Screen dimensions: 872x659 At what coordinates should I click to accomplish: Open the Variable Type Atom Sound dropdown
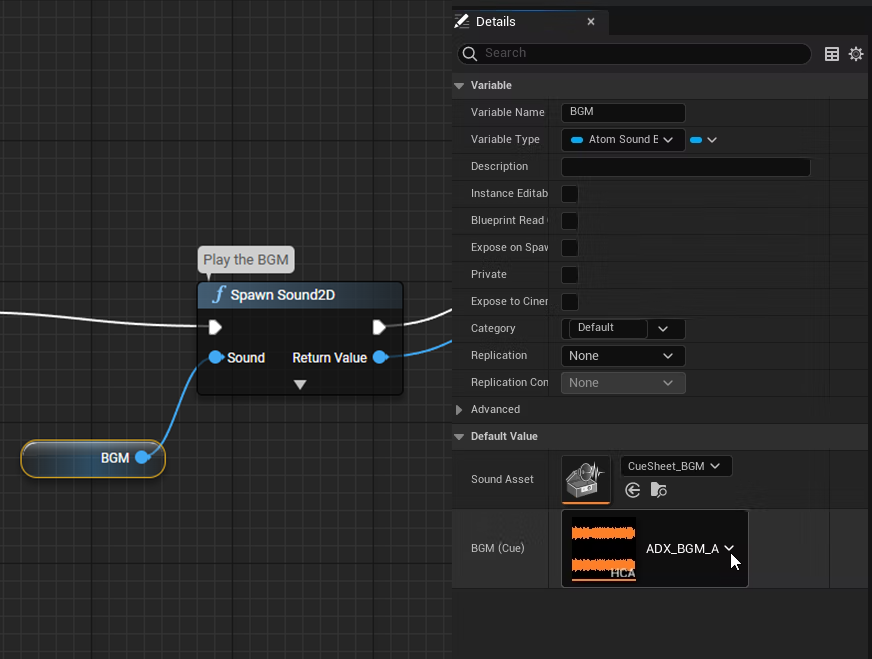[x=622, y=140]
